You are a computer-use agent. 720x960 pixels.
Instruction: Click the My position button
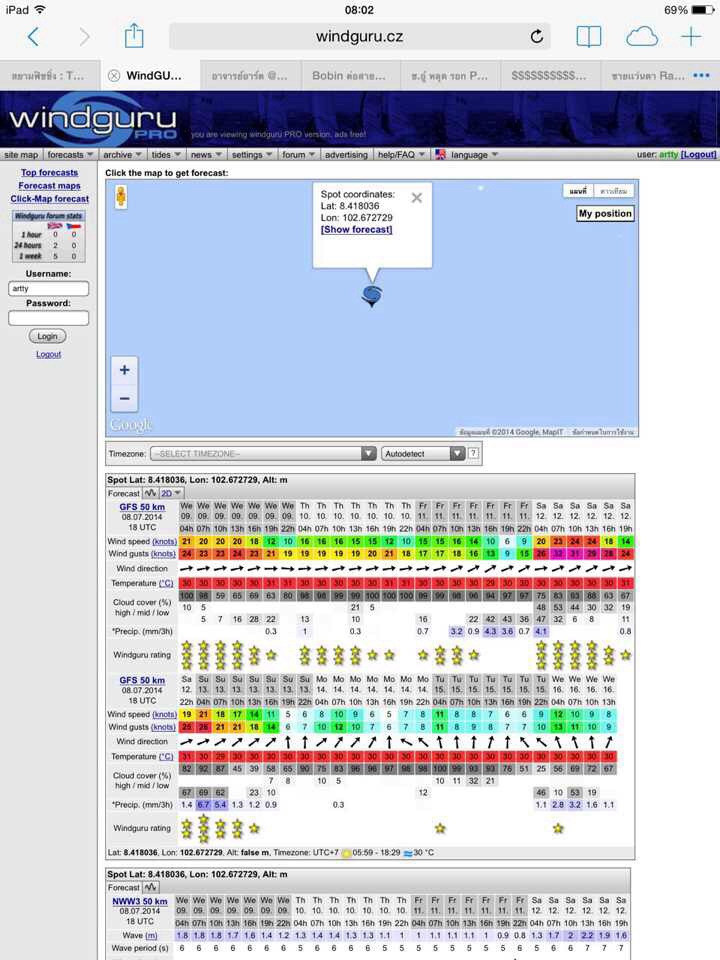point(605,214)
